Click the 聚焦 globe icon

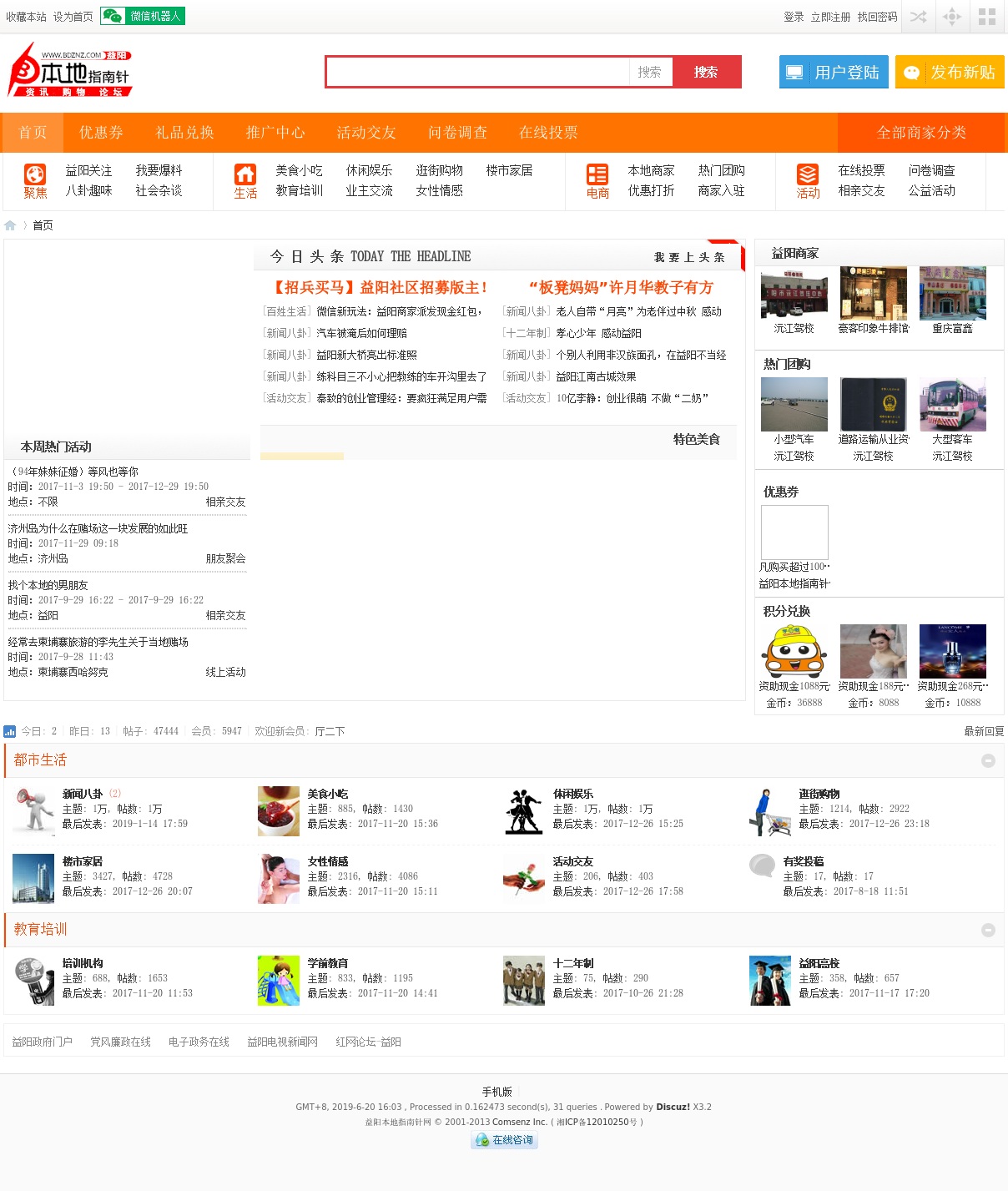coord(35,174)
